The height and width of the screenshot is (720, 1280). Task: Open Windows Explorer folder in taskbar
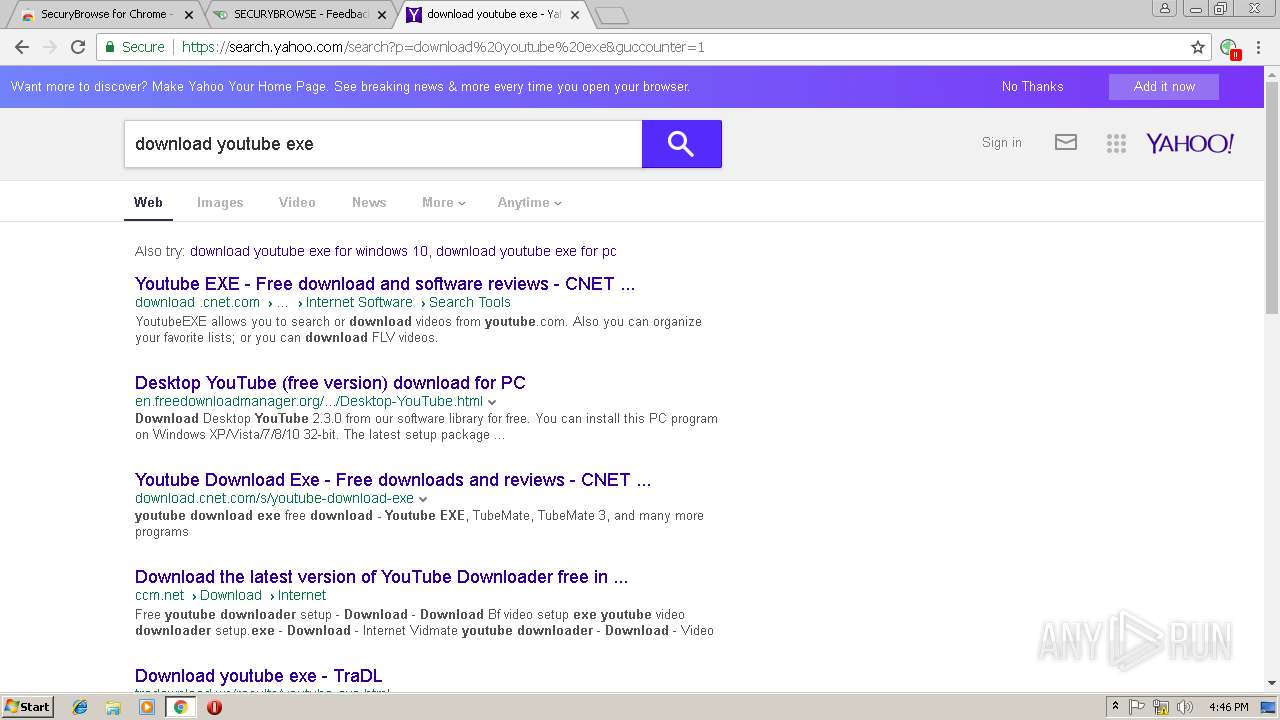pos(113,707)
